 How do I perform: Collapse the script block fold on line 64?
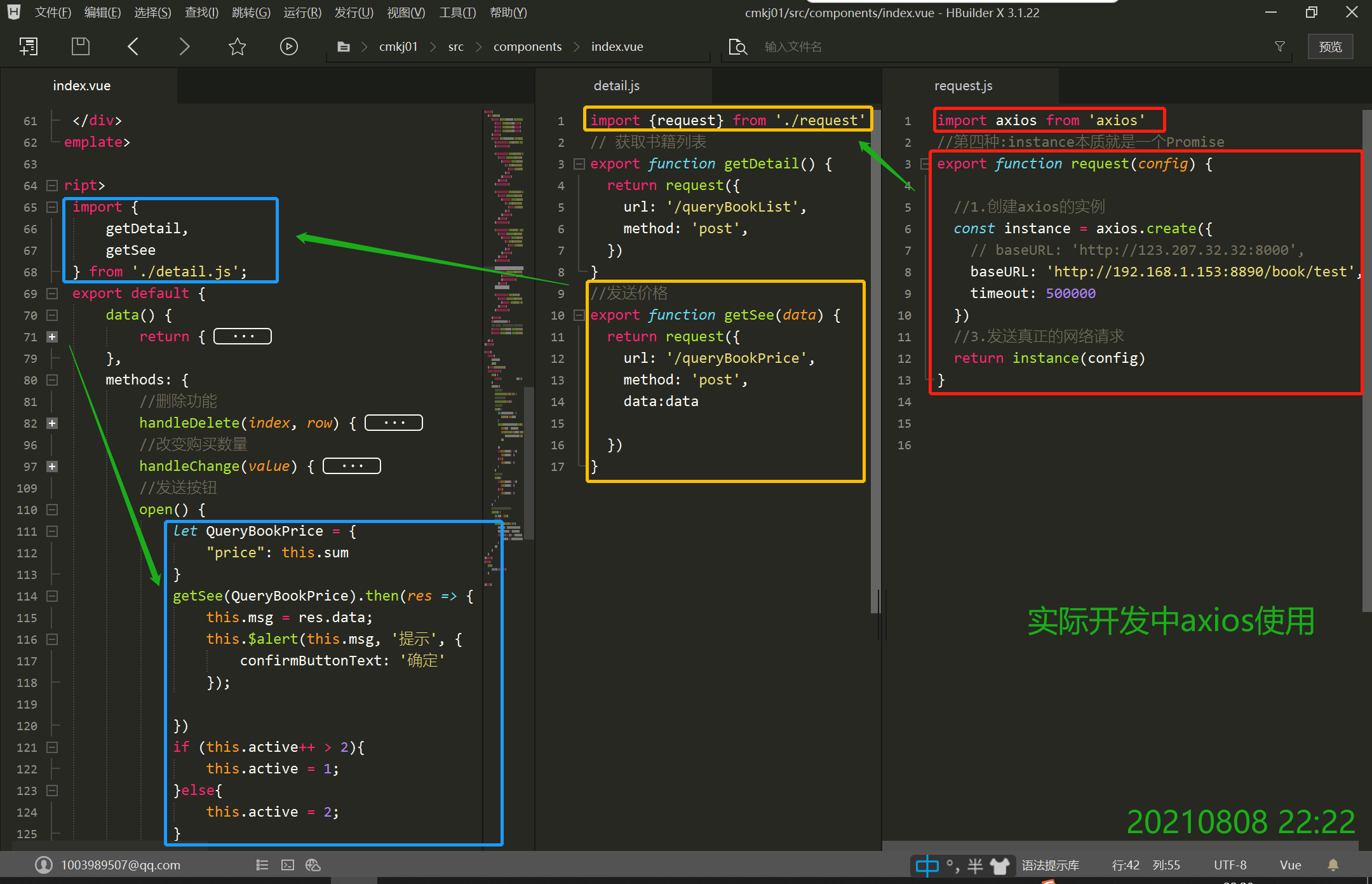coord(51,185)
